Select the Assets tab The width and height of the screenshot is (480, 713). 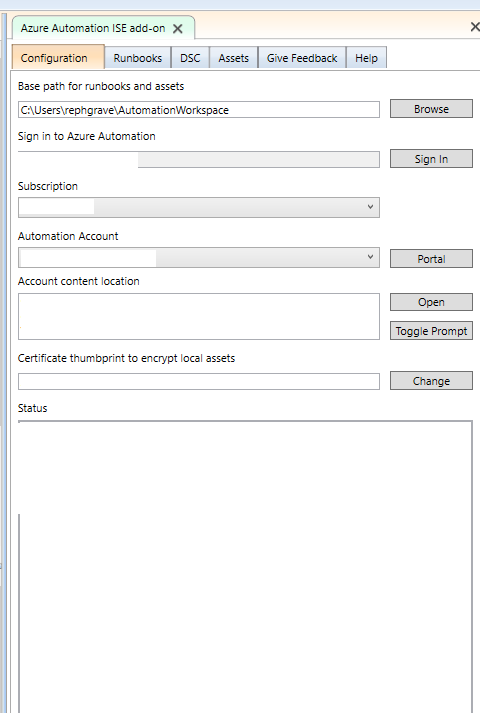234,58
